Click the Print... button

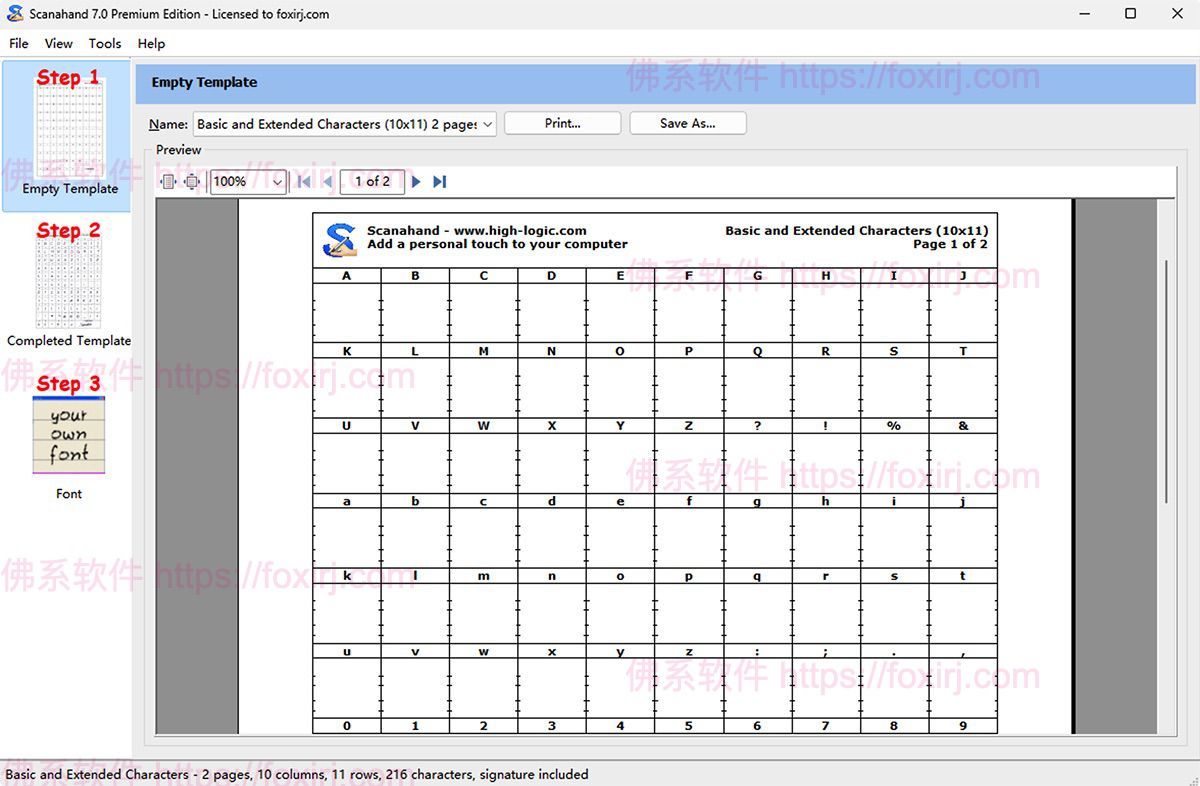562,123
